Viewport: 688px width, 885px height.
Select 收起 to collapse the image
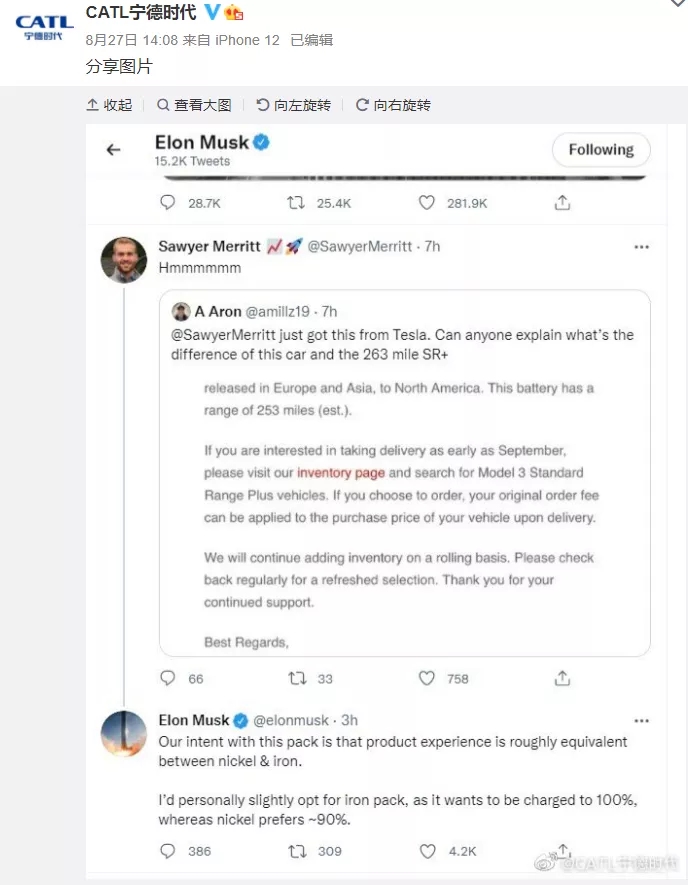(109, 105)
